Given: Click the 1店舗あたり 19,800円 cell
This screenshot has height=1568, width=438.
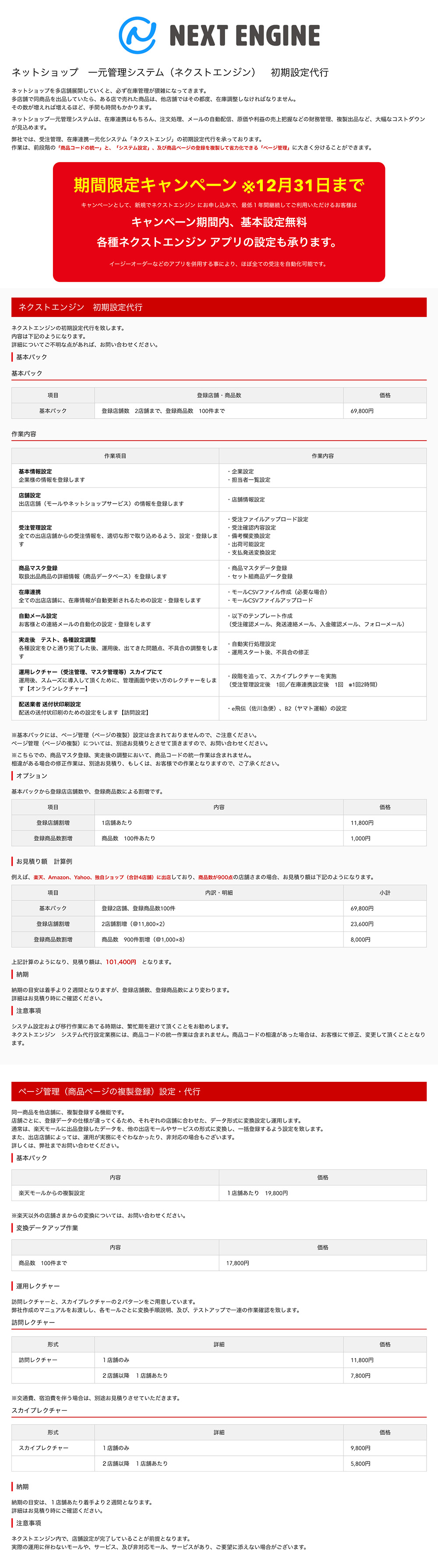Looking at the screenshot, I should tap(322, 1193).
